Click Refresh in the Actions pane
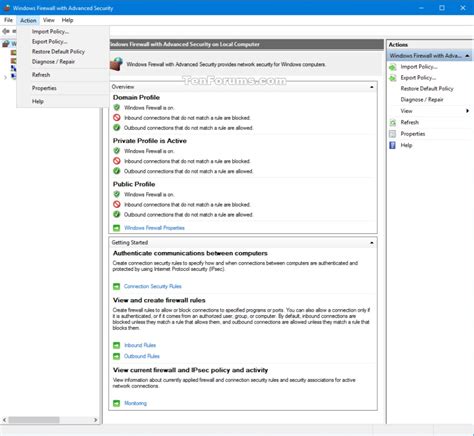This screenshot has width=474, height=436. [410, 123]
